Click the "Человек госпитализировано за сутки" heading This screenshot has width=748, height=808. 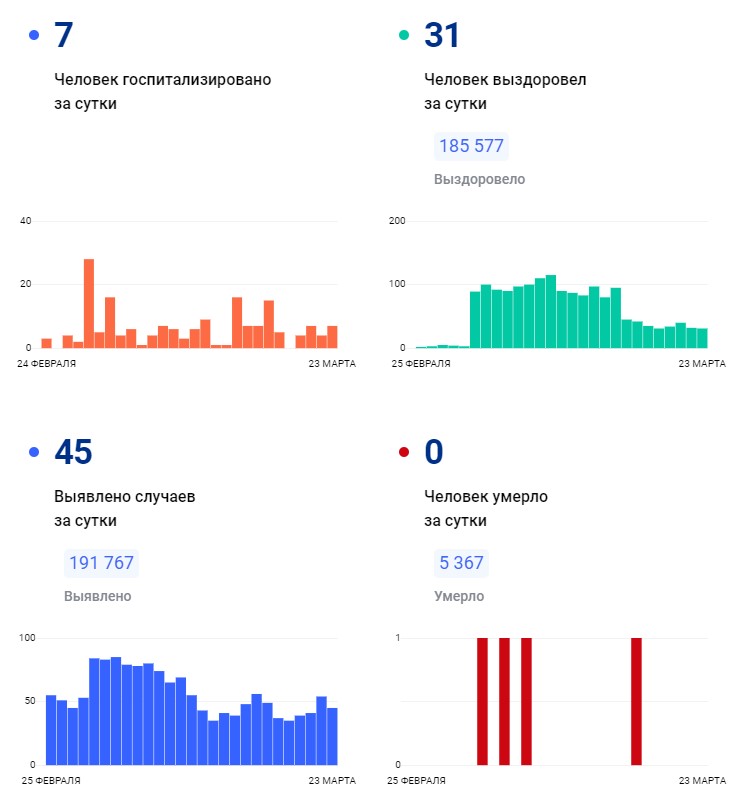click(162, 91)
